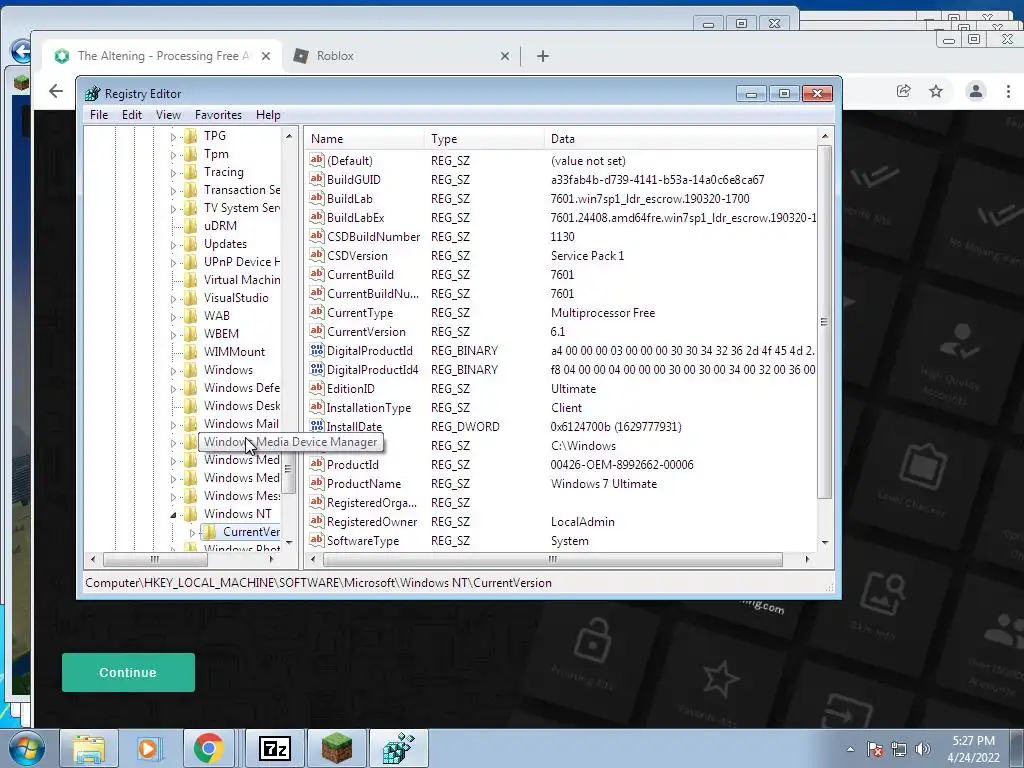Screen dimensions: 1024x768
Task: Select the WAB folder icon in tree
Action: point(191,316)
